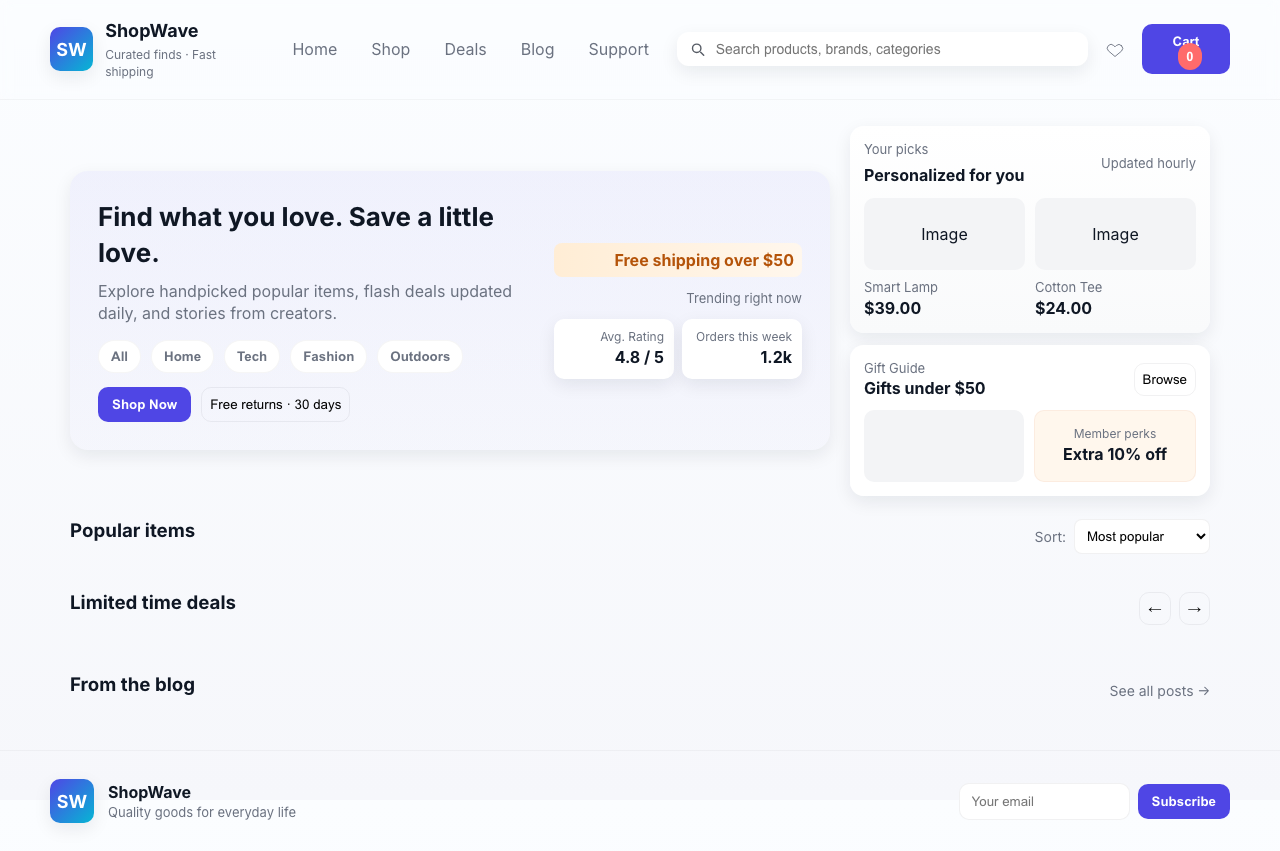Viewport: 1280px width, 851px height.
Task: Enable the Outdoors filter chip
Action: pos(419,356)
